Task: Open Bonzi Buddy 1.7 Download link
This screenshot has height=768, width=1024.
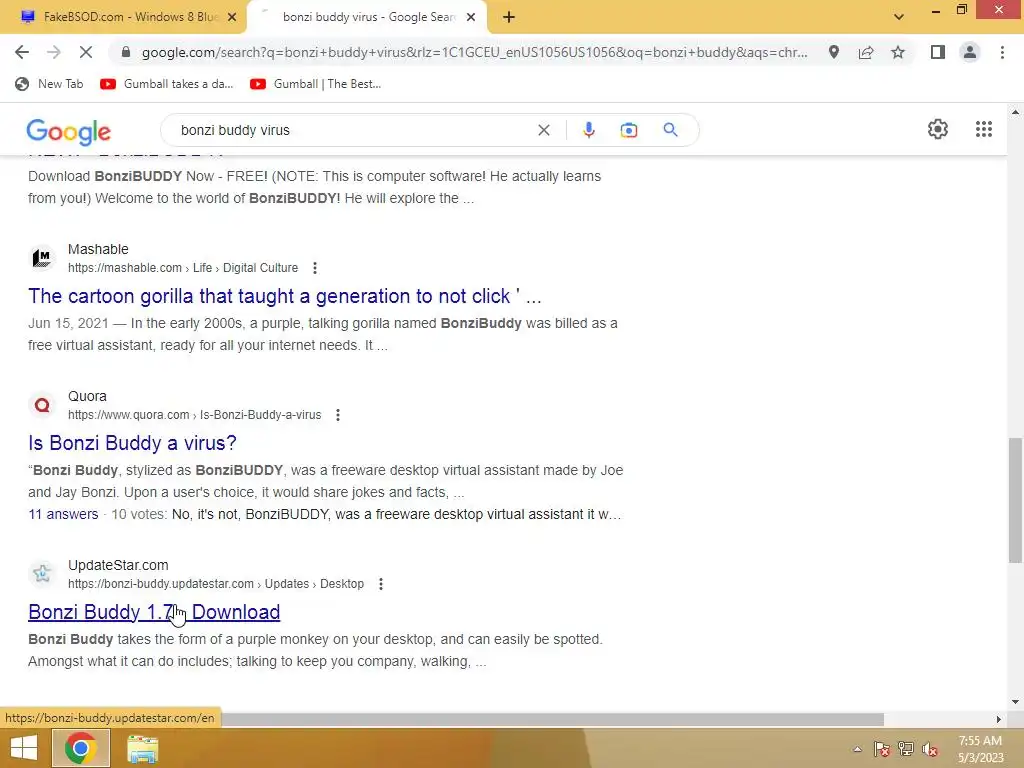Action: click(154, 612)
